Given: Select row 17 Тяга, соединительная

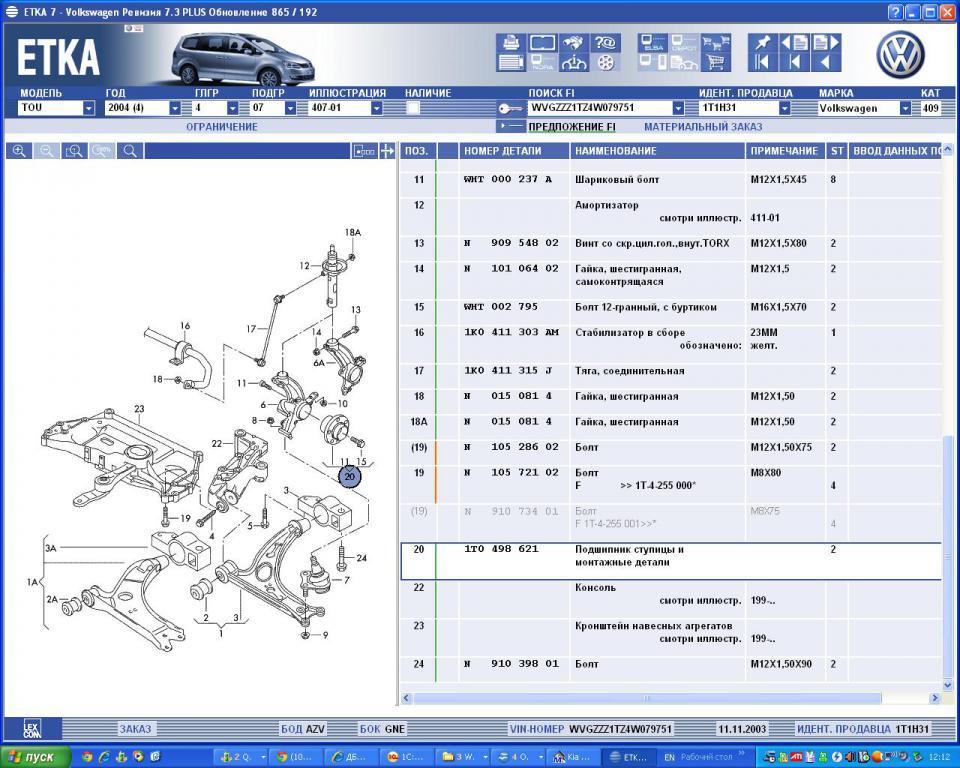Looking at the screenshot, I should click(670, 371).
